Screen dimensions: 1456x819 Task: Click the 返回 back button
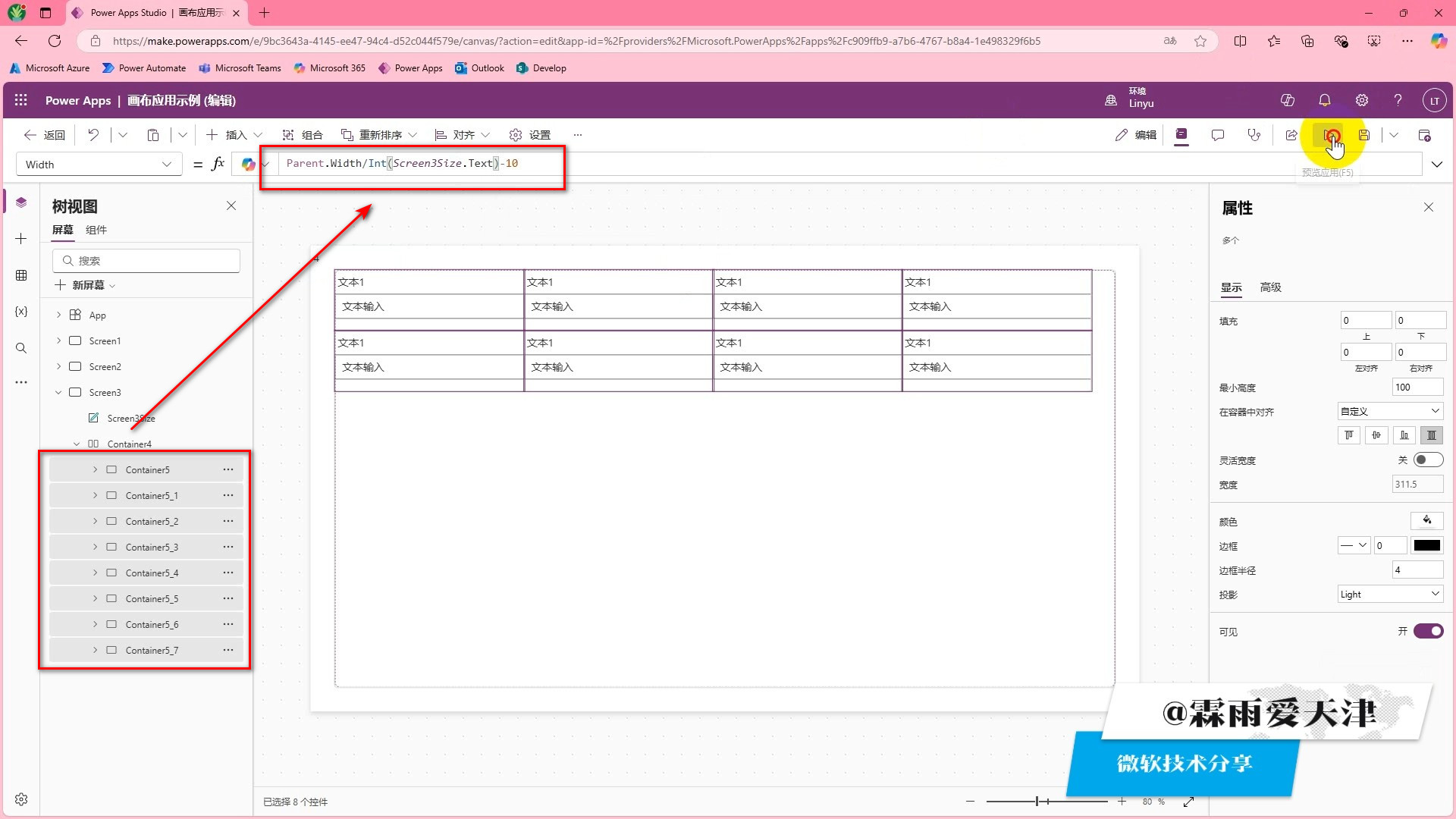click(x=45, y=135)
